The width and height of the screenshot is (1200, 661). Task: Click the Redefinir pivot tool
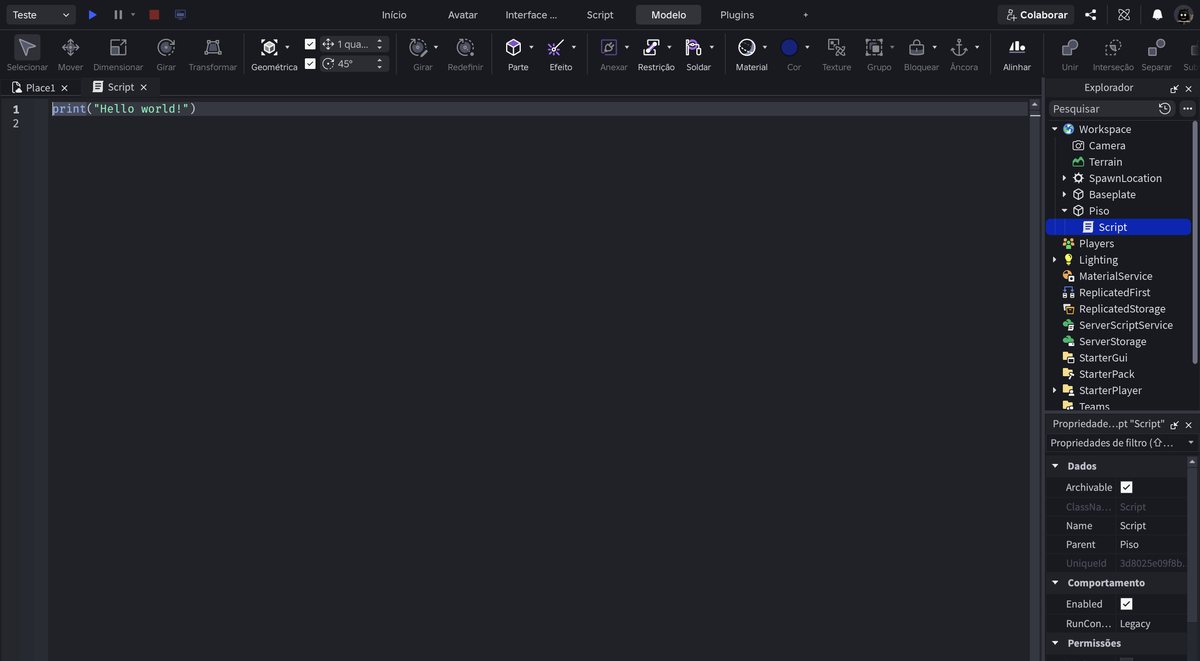coord(465,53)
